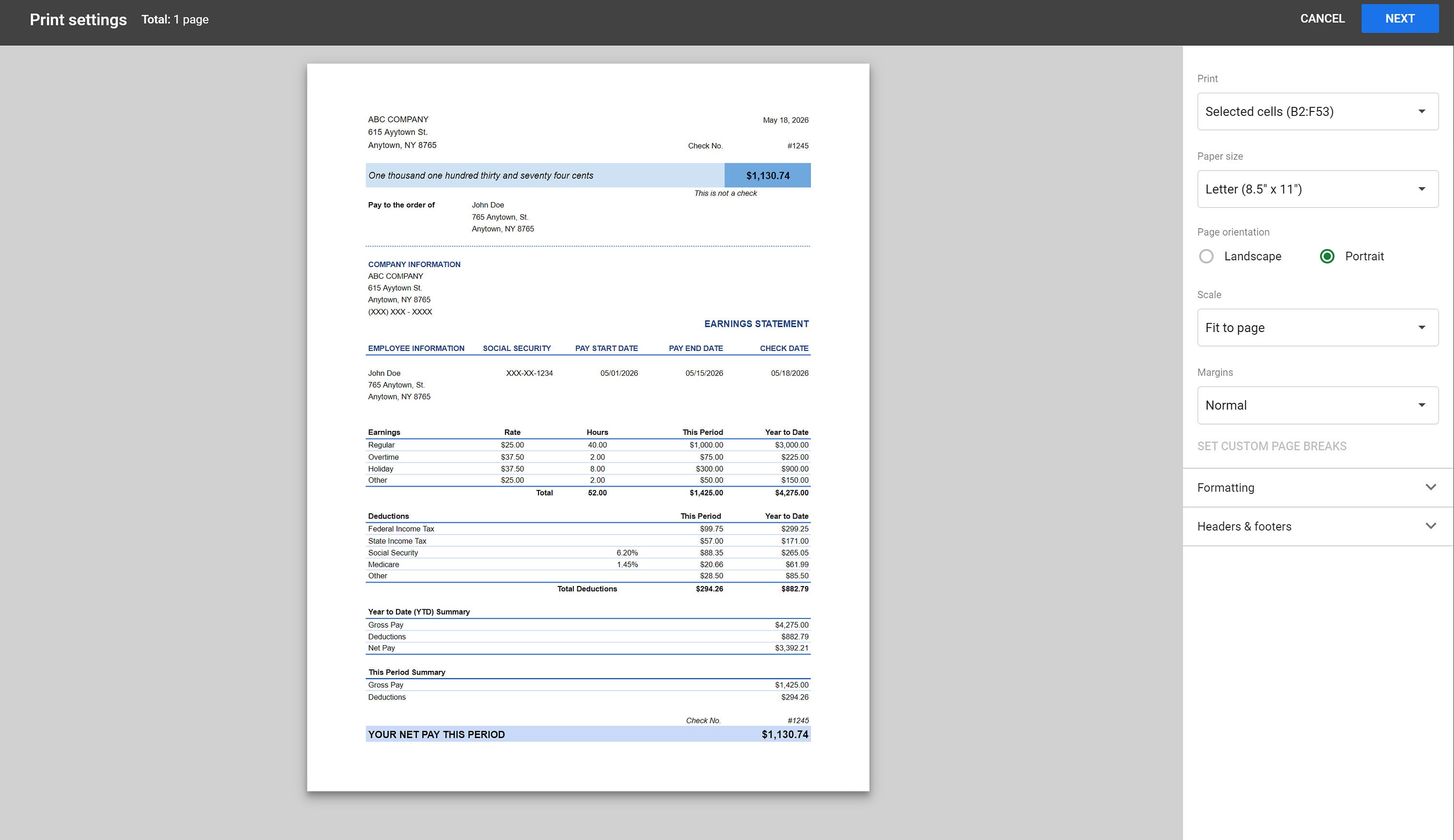Click the dropdown arrow on Selected cells print range
1454x840 pixels.
point(1422,111)
